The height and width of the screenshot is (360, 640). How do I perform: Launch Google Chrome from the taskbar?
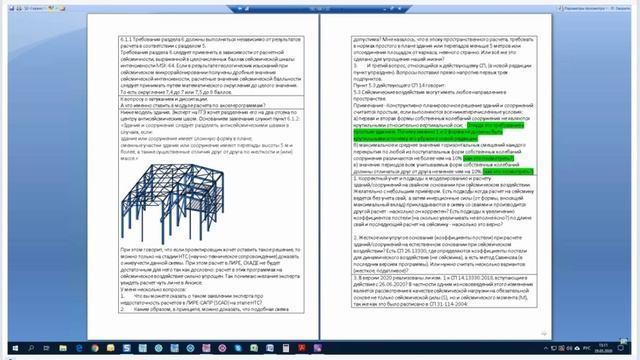[x=95, y=348]
